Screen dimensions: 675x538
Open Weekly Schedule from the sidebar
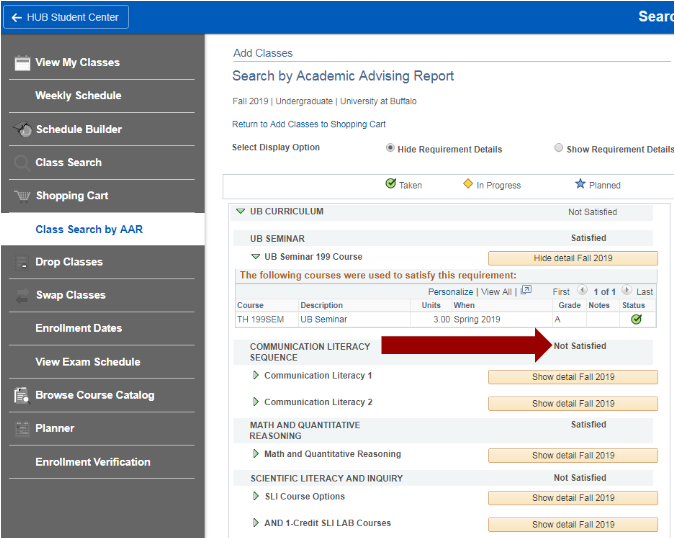tap(78, 96)
